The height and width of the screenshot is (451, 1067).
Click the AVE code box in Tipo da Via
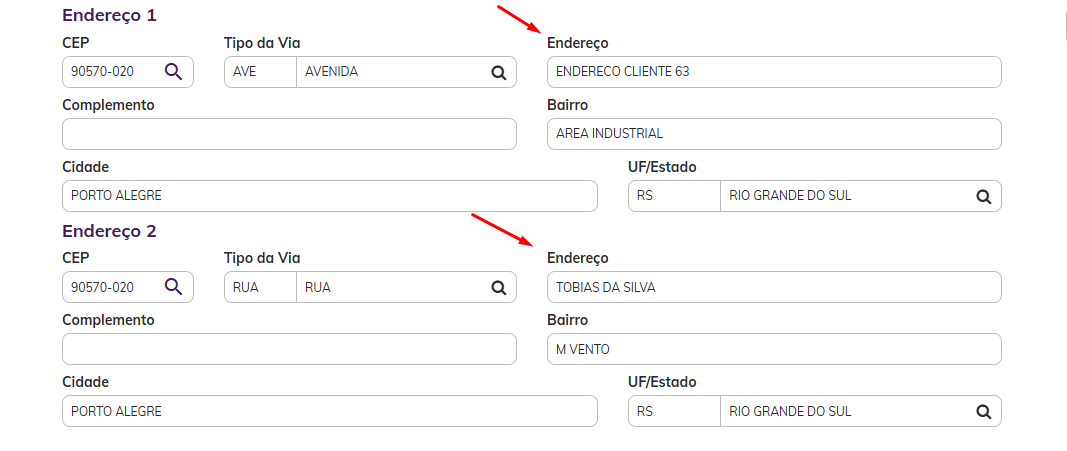coord(261,72)
